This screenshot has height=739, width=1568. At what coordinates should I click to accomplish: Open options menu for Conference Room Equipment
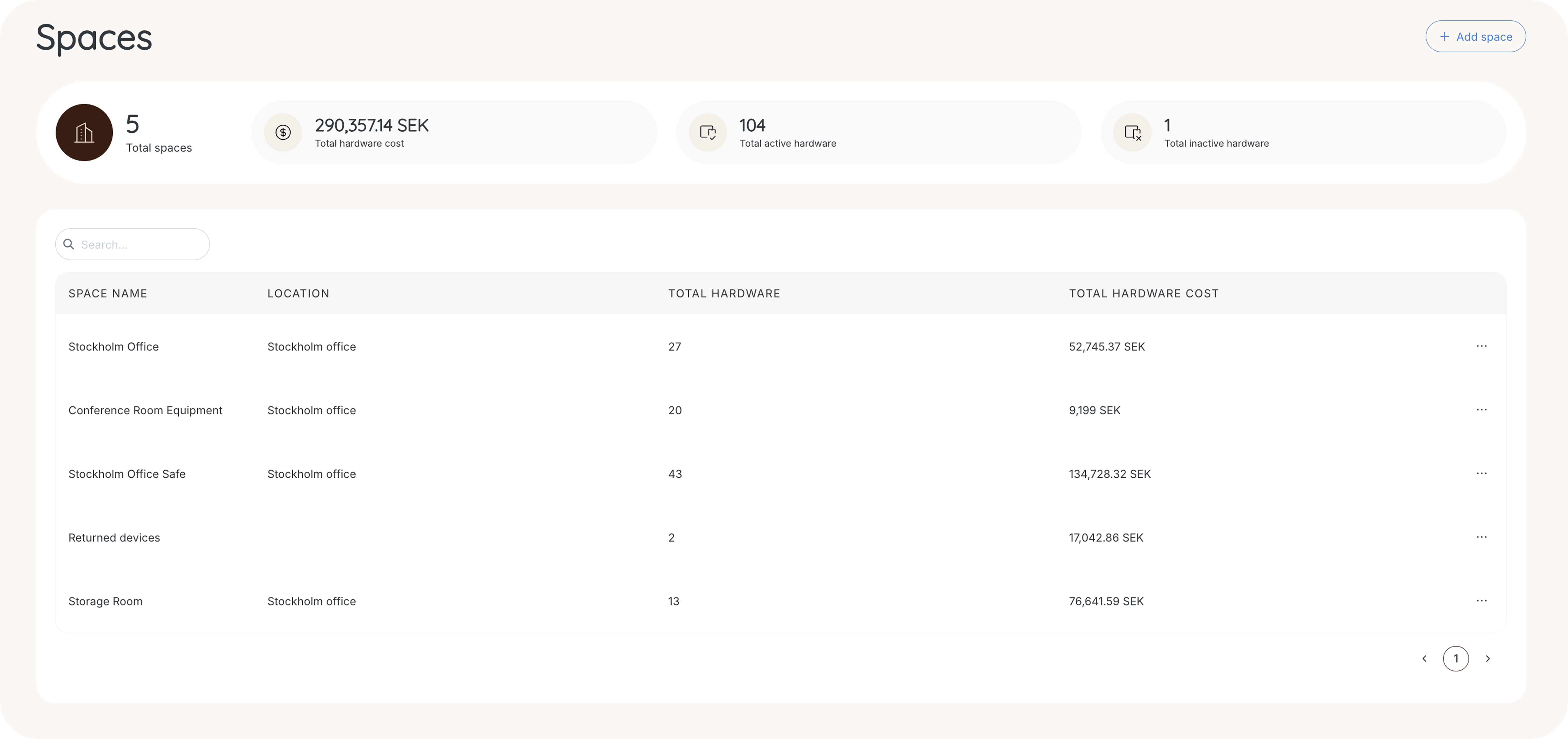(1481, 410)
